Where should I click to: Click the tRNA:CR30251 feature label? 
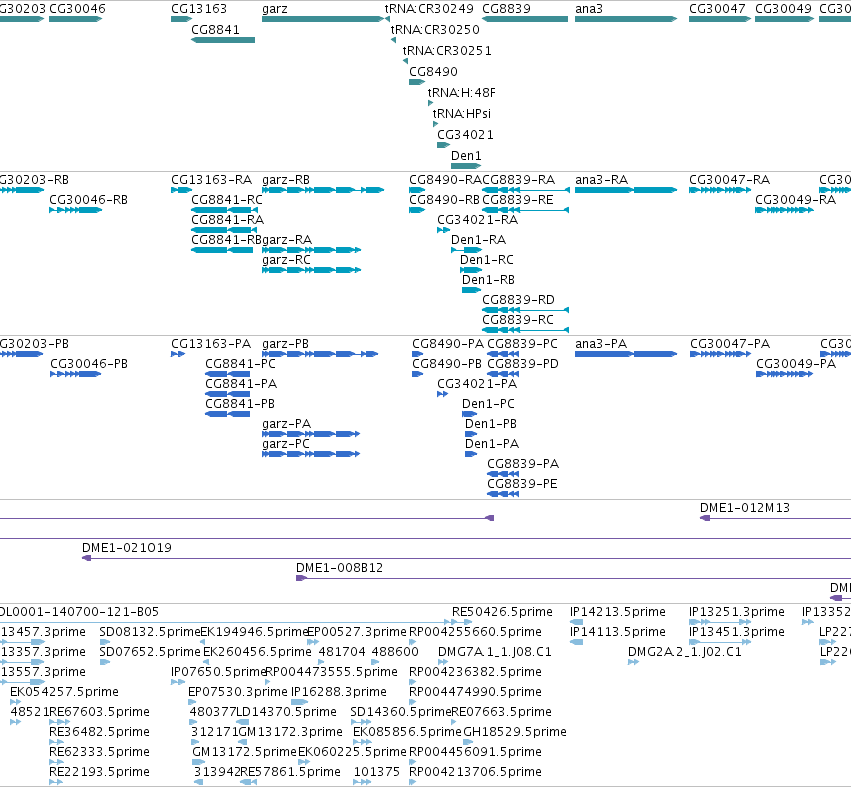(x=447, y=50)
